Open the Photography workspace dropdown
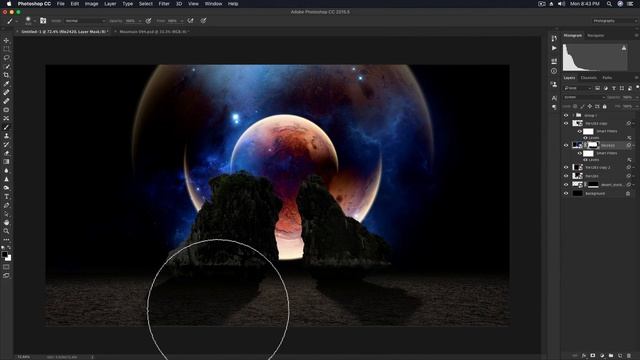This screenshot has height=360, width=640. (615, 20)
